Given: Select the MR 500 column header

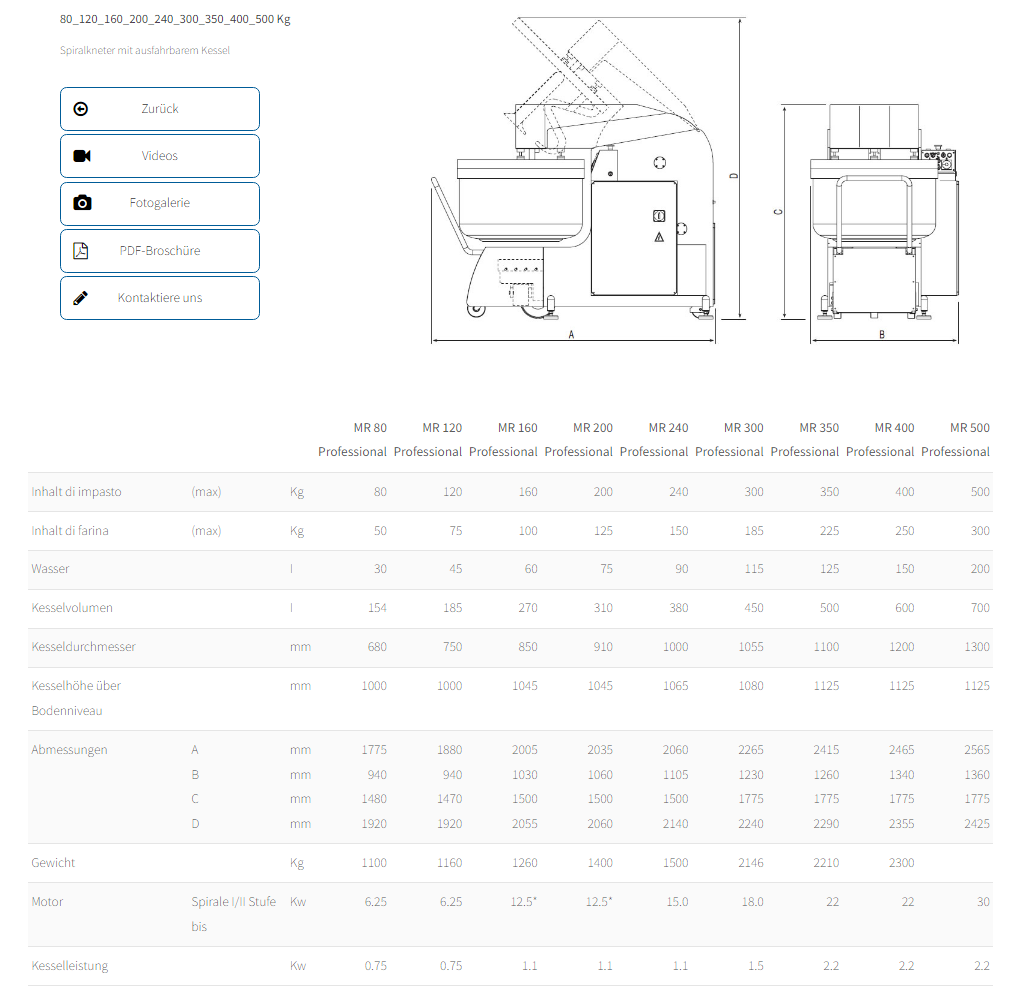Looking at the screenshot, I should tap(956, 440).
